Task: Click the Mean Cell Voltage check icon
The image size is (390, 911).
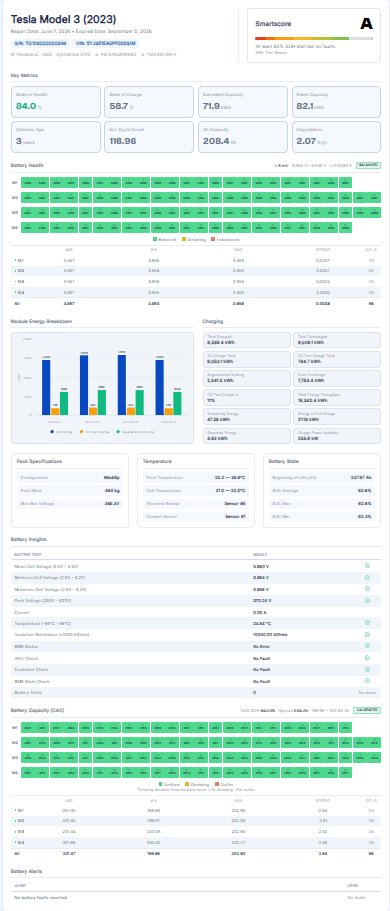Action: click(x=367, y=565)
